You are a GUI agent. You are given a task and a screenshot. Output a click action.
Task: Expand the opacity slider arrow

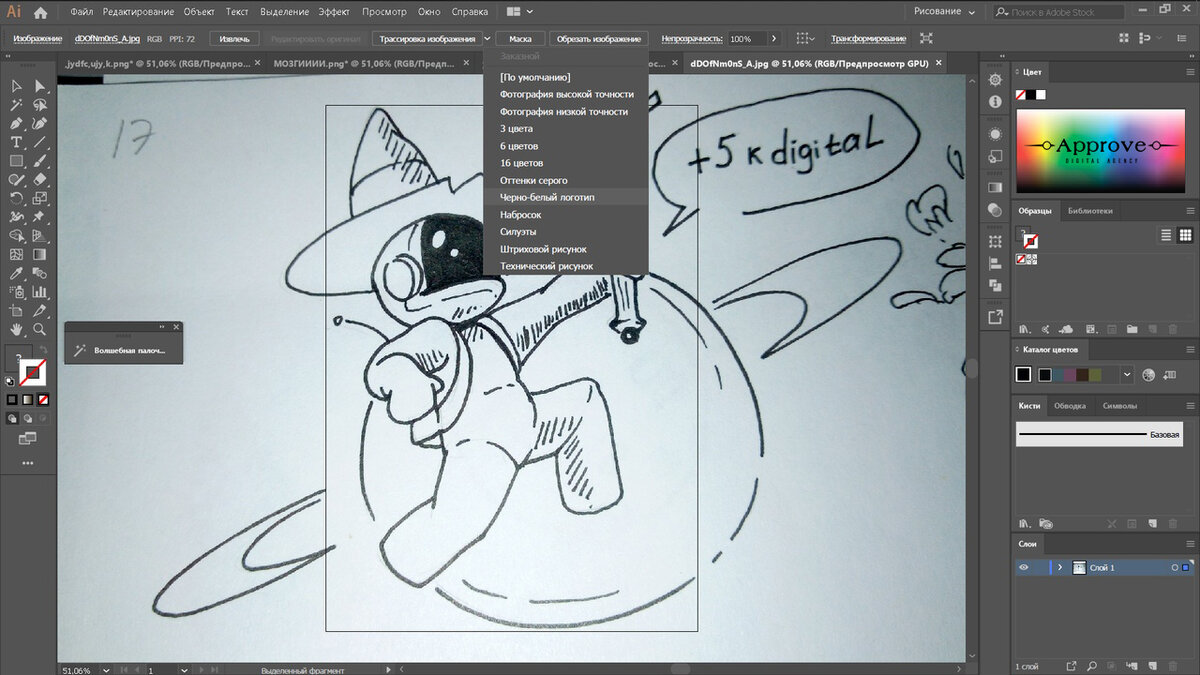[x=772, y=38]
